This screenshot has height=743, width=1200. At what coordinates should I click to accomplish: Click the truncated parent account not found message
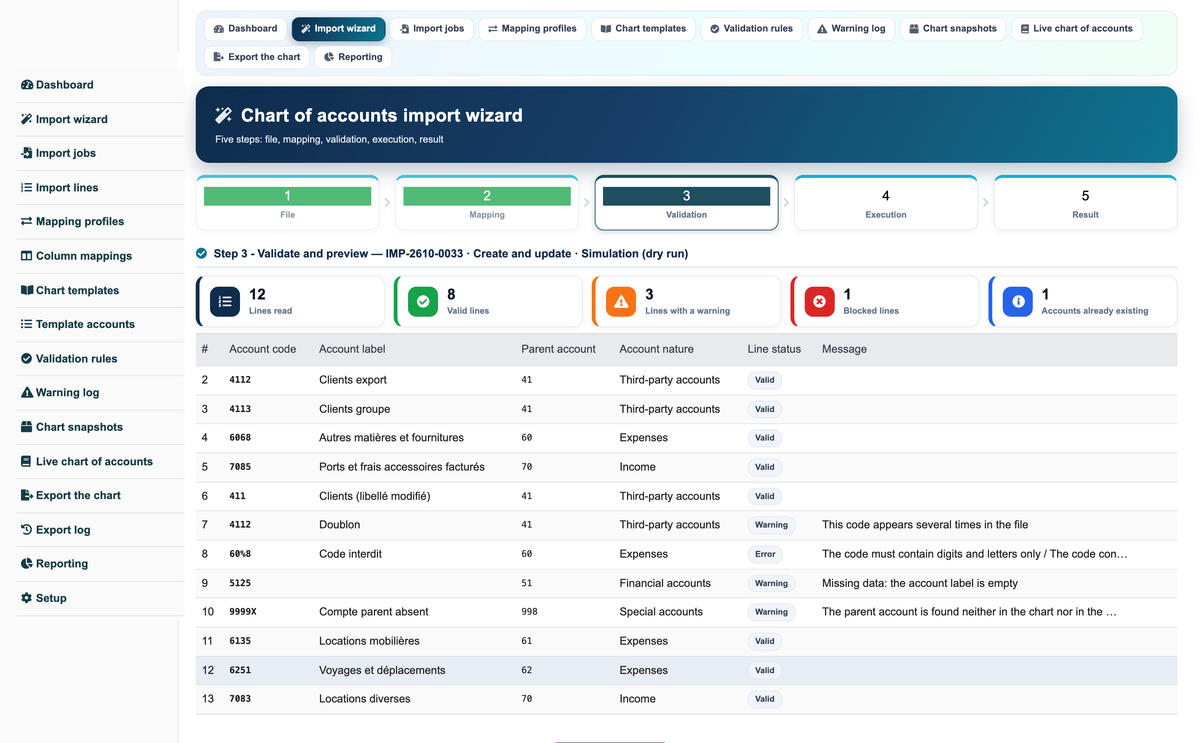(969, 612)
